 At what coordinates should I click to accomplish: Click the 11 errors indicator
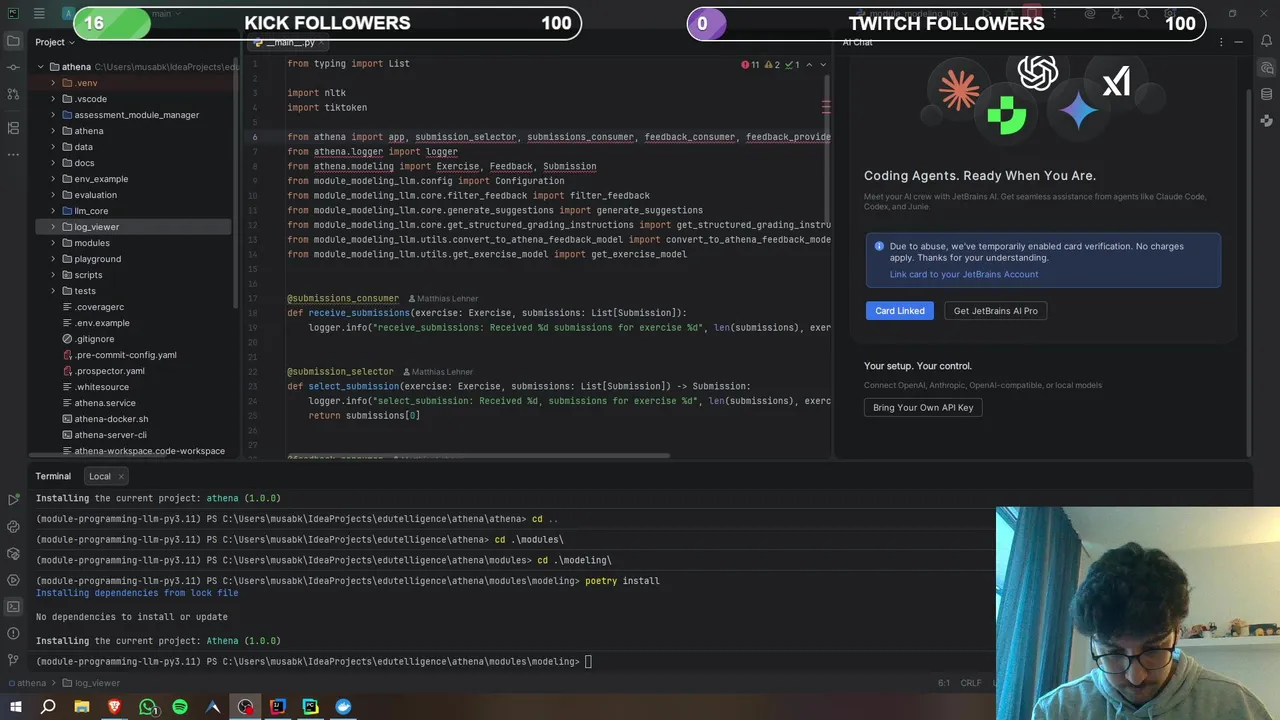click(x=750, y=64)
